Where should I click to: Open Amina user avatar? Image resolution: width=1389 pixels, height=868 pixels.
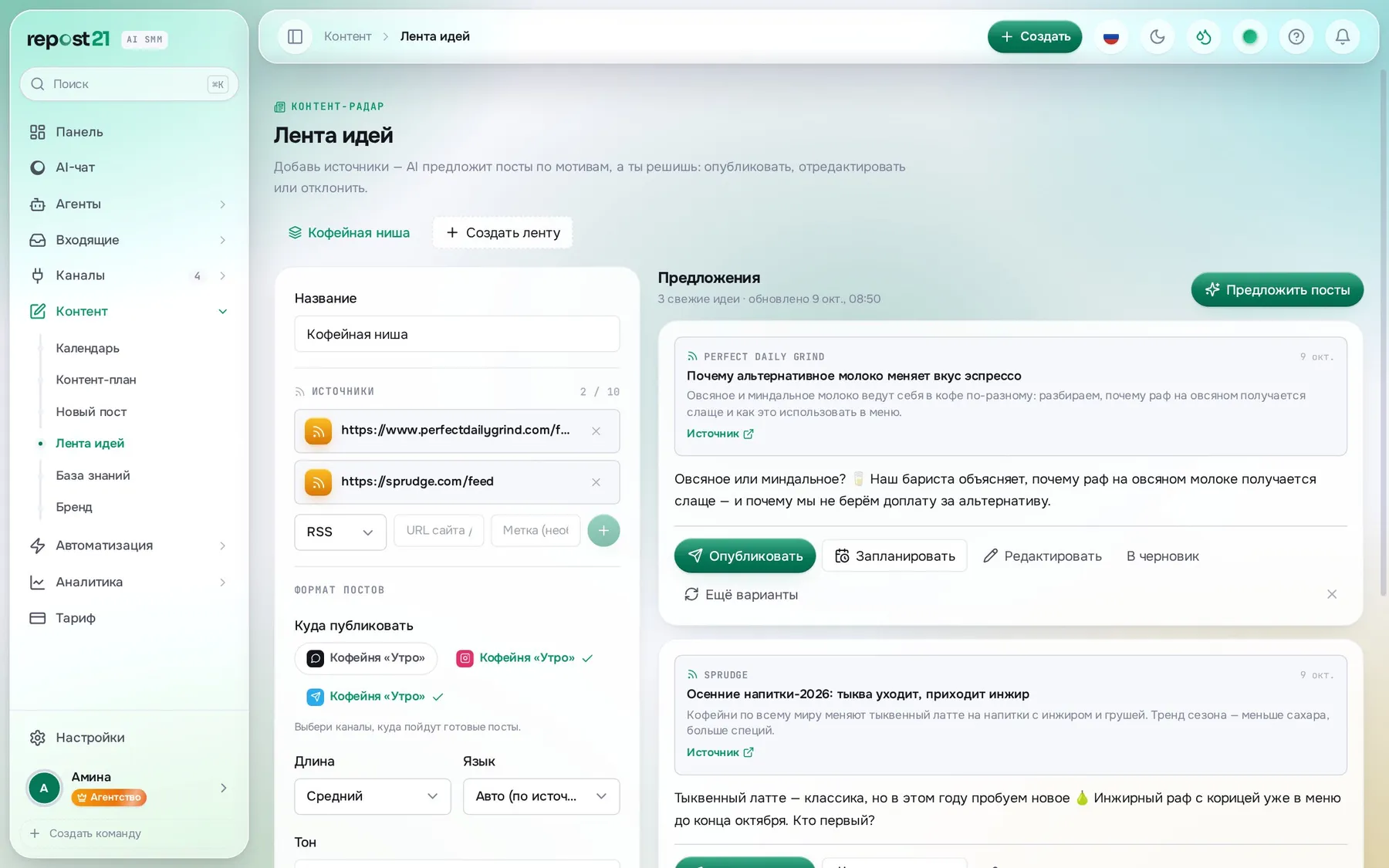(x=44, y=788)
